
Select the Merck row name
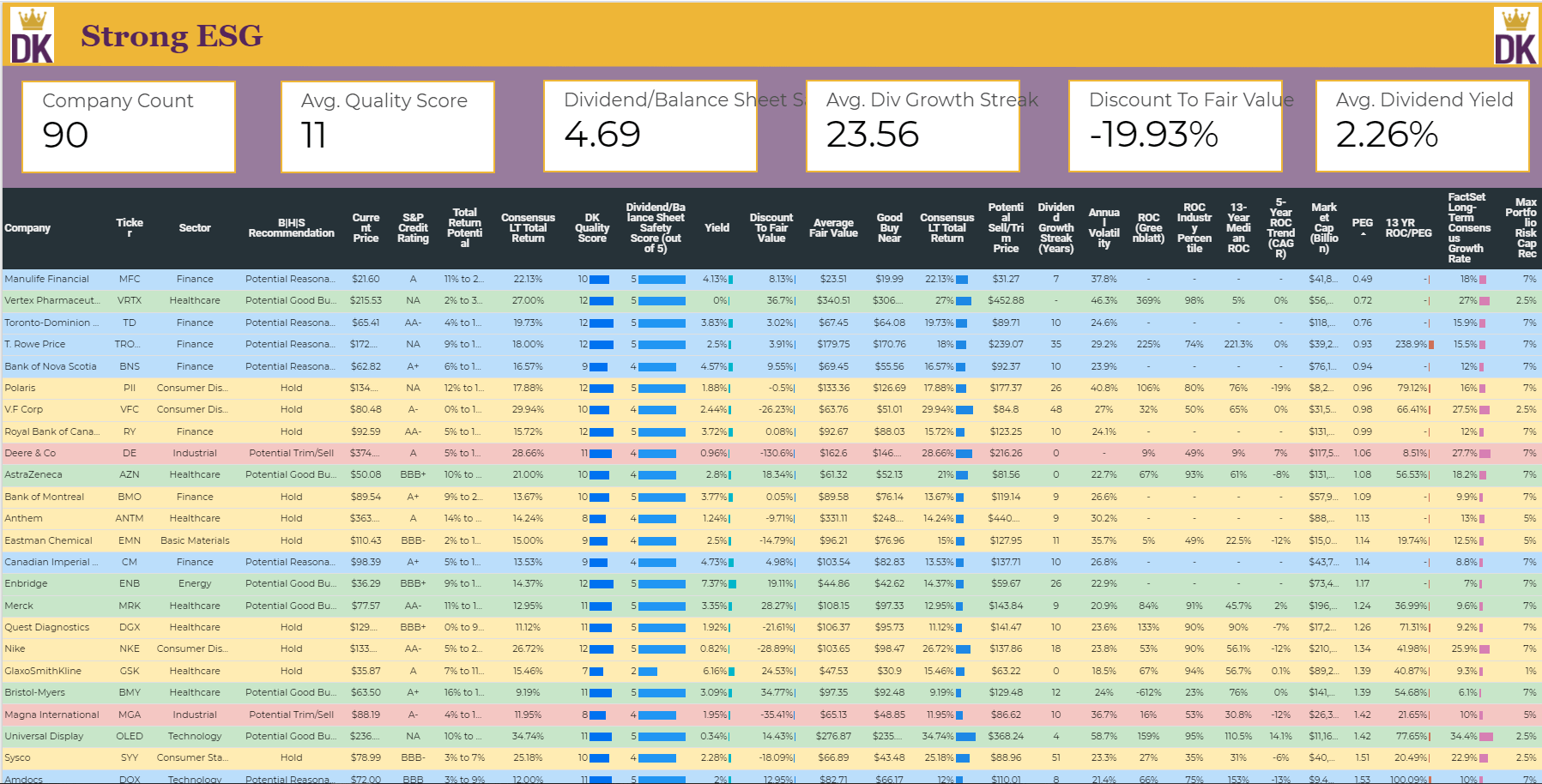click(19, 606)
